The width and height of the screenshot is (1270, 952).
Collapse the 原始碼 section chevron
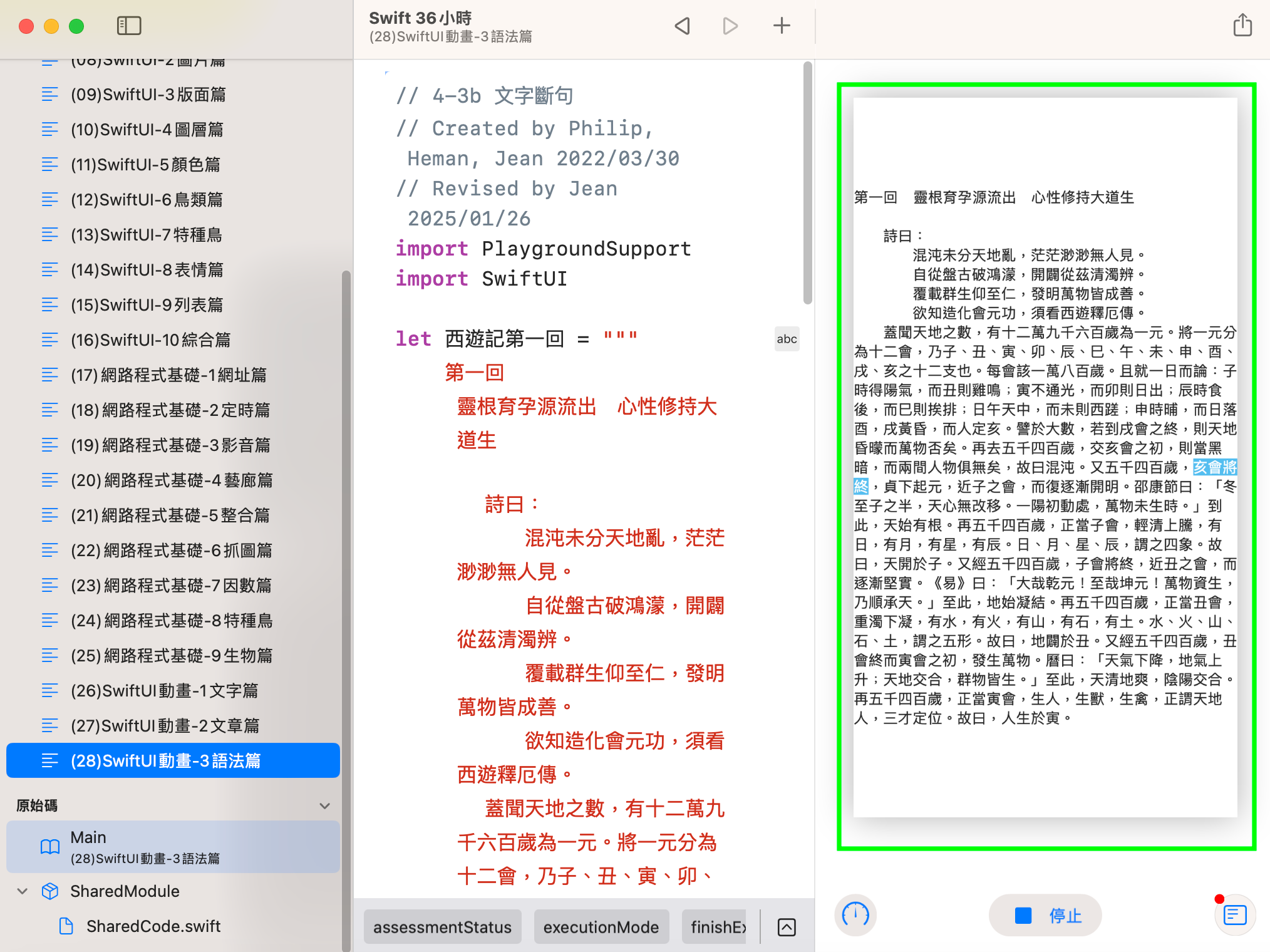324,805
